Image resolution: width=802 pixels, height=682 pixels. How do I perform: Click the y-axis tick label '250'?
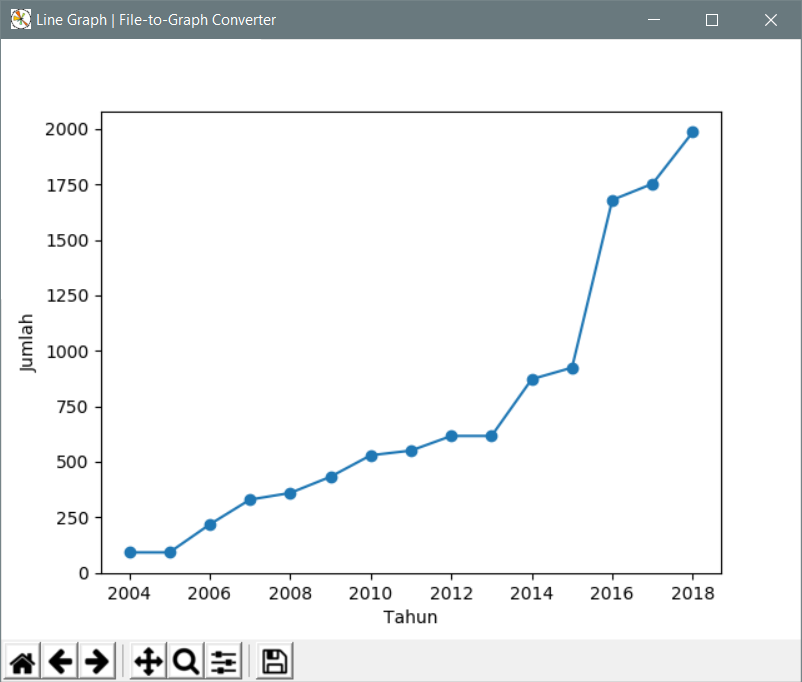[x=72, y=518]
